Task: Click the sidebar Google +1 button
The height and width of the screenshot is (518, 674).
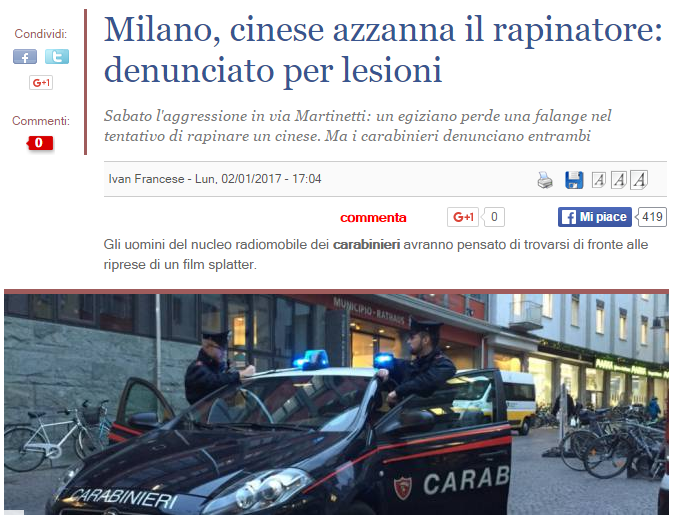Action: click(x=41, y=83)
